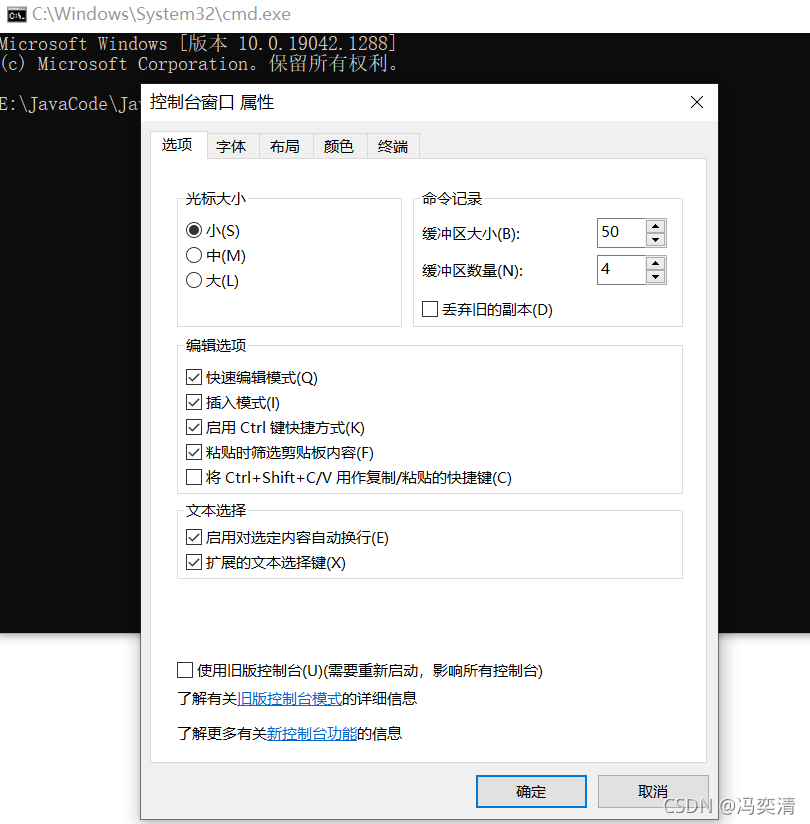Select the 中(M) cursor size option
This screenshot has height=824, width=810.
[x=195, y=255]
